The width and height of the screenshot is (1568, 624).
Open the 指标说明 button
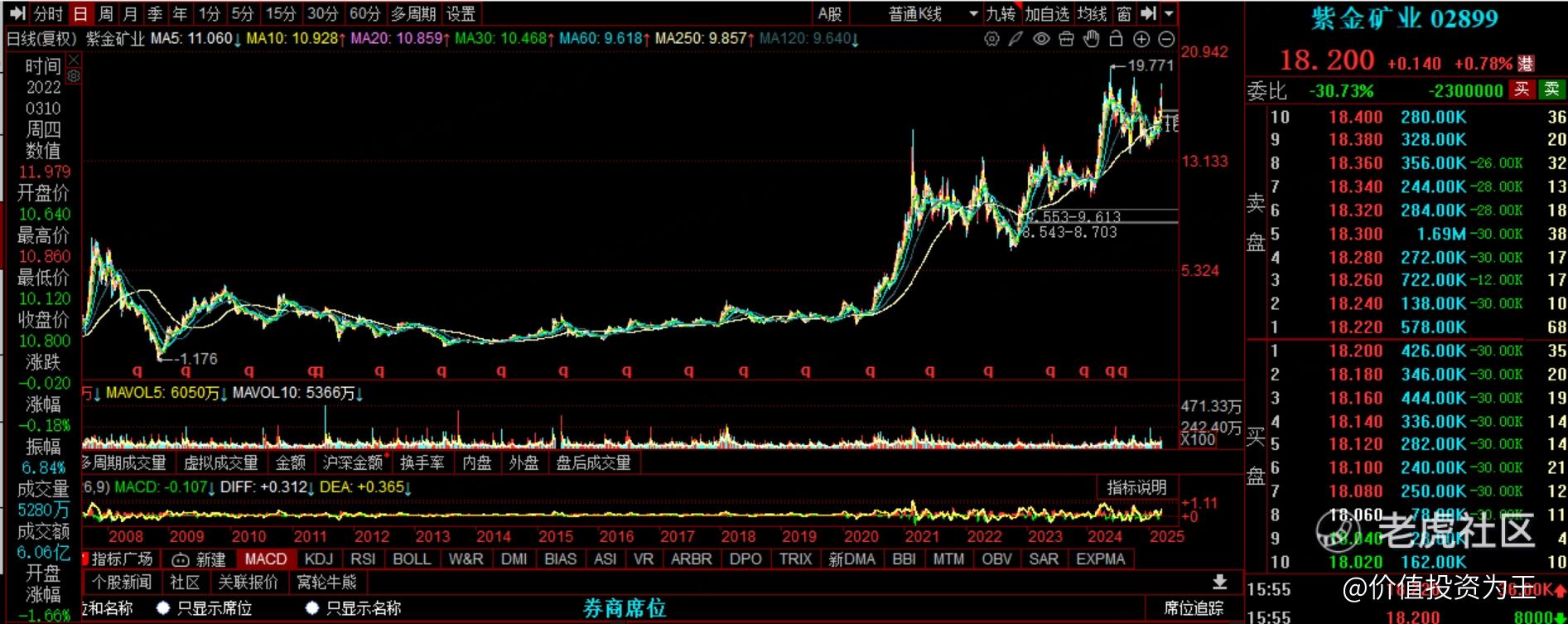pyautogui.click(x=1136, y=487)
